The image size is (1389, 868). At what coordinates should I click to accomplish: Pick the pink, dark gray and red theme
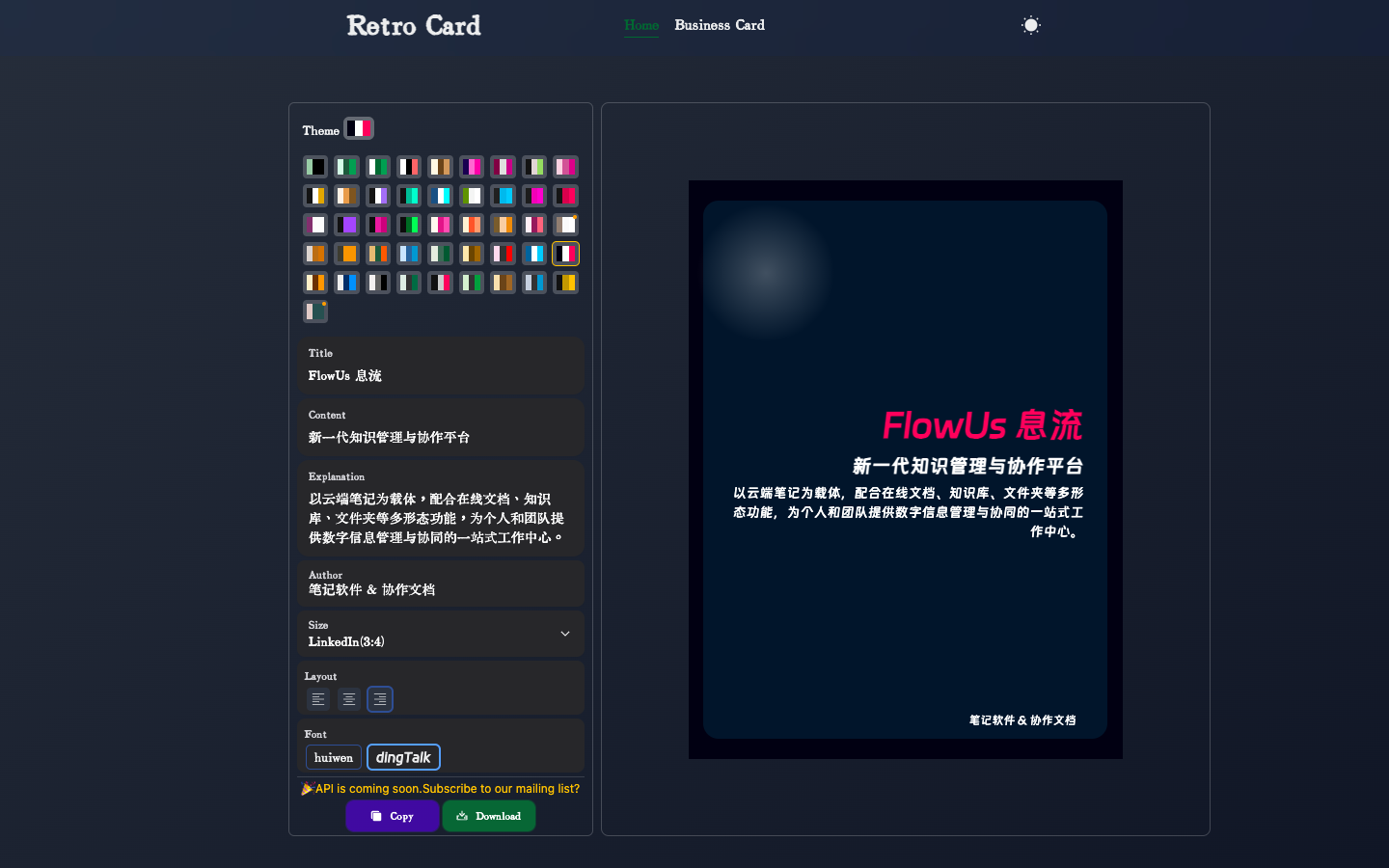(503, 254)
